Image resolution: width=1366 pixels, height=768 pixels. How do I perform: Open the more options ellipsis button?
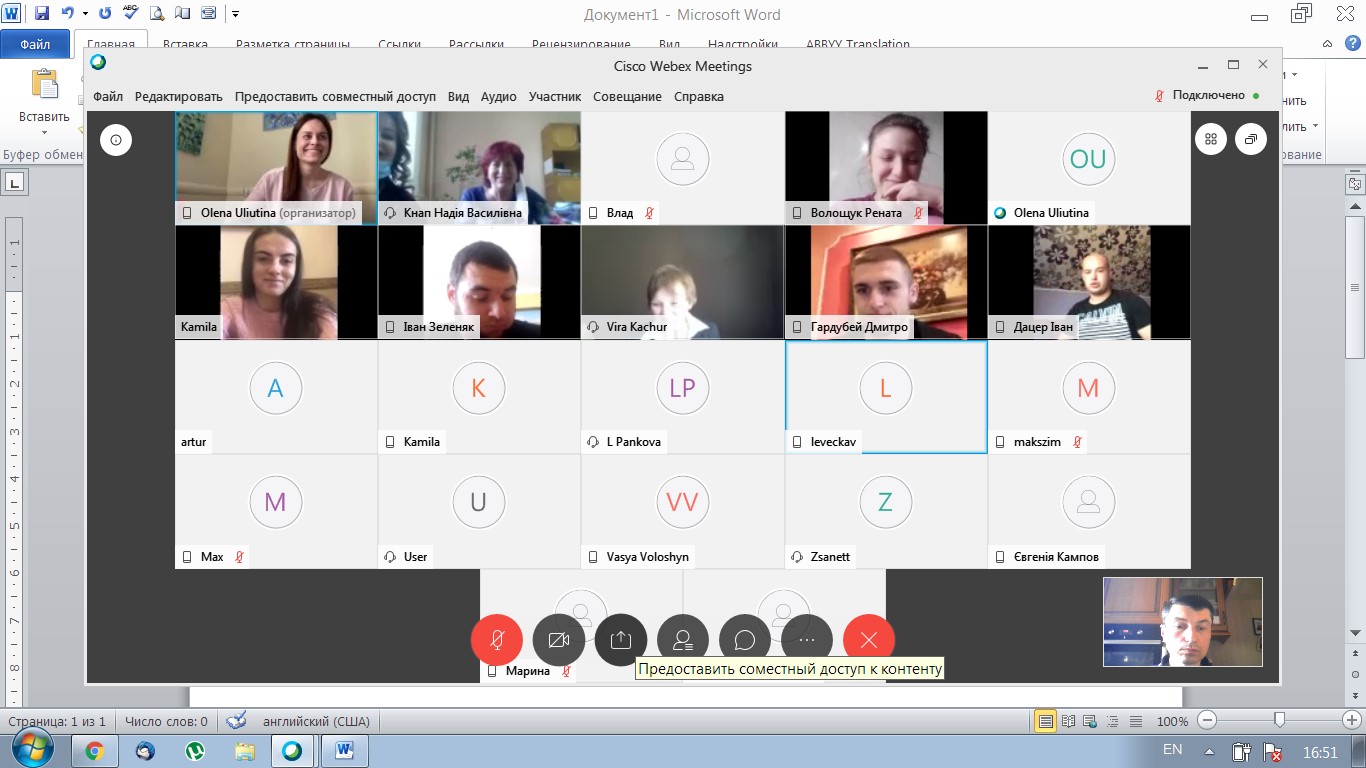(x=807, y=640)
